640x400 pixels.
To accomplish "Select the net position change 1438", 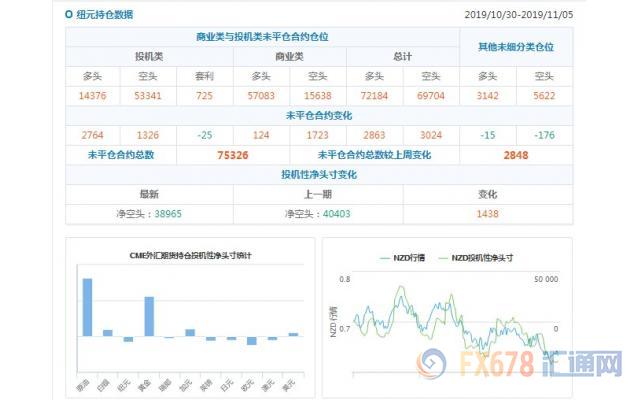I will point(487,214).
